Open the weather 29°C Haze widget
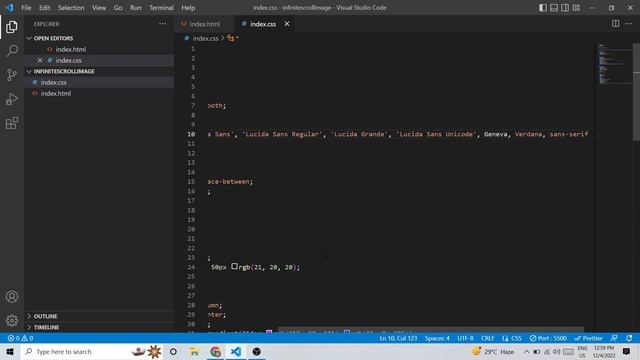Screen dimensions: 640x360 pyautogui.click(x=493, y=351)
